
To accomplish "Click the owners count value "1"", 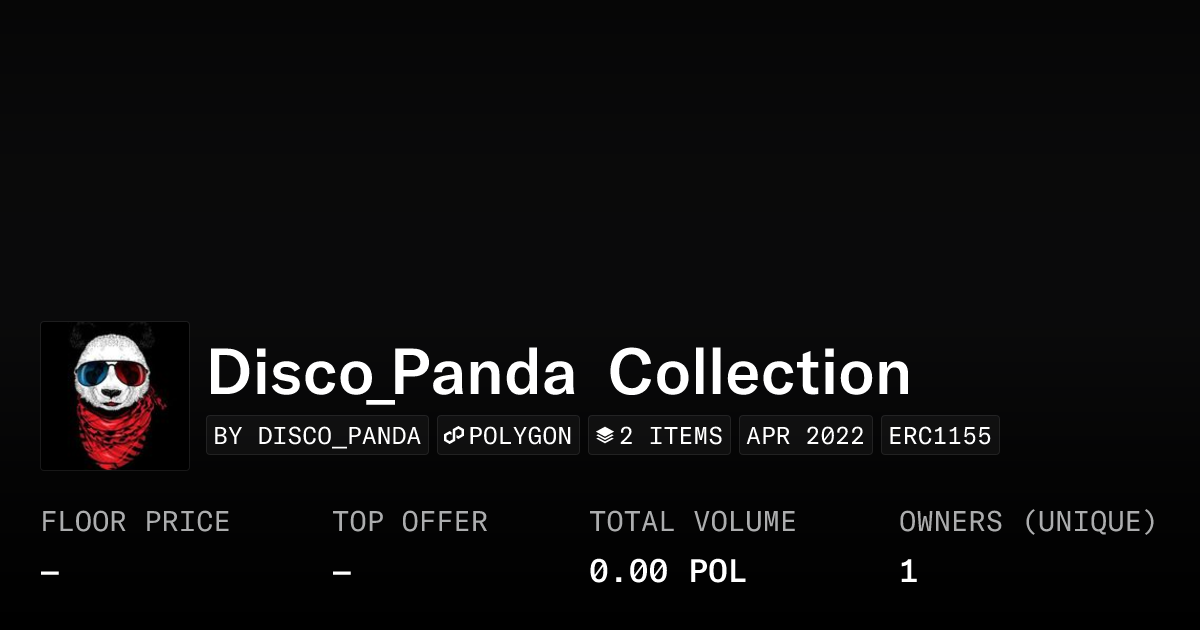I will click(x=908, y=572).
